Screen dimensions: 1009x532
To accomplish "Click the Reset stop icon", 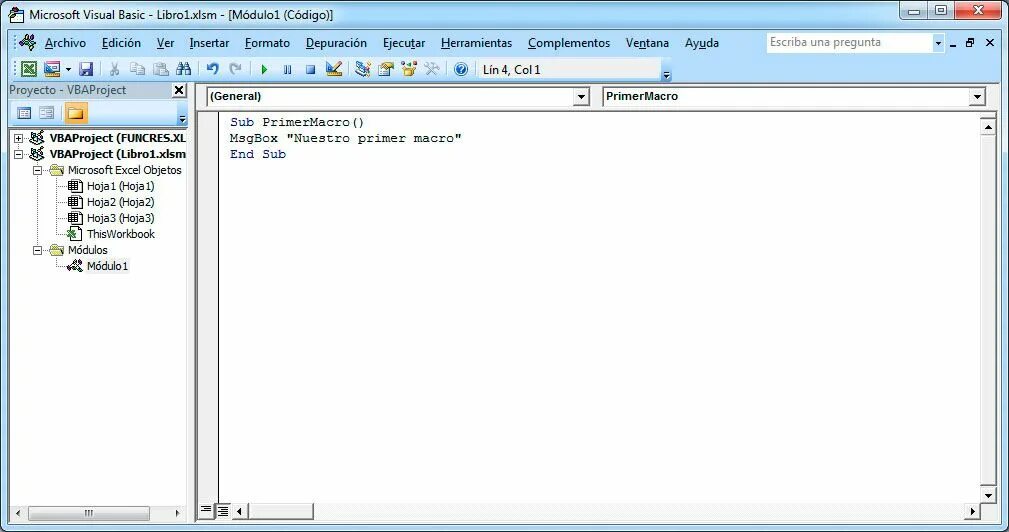I will [x=310, y=69].
